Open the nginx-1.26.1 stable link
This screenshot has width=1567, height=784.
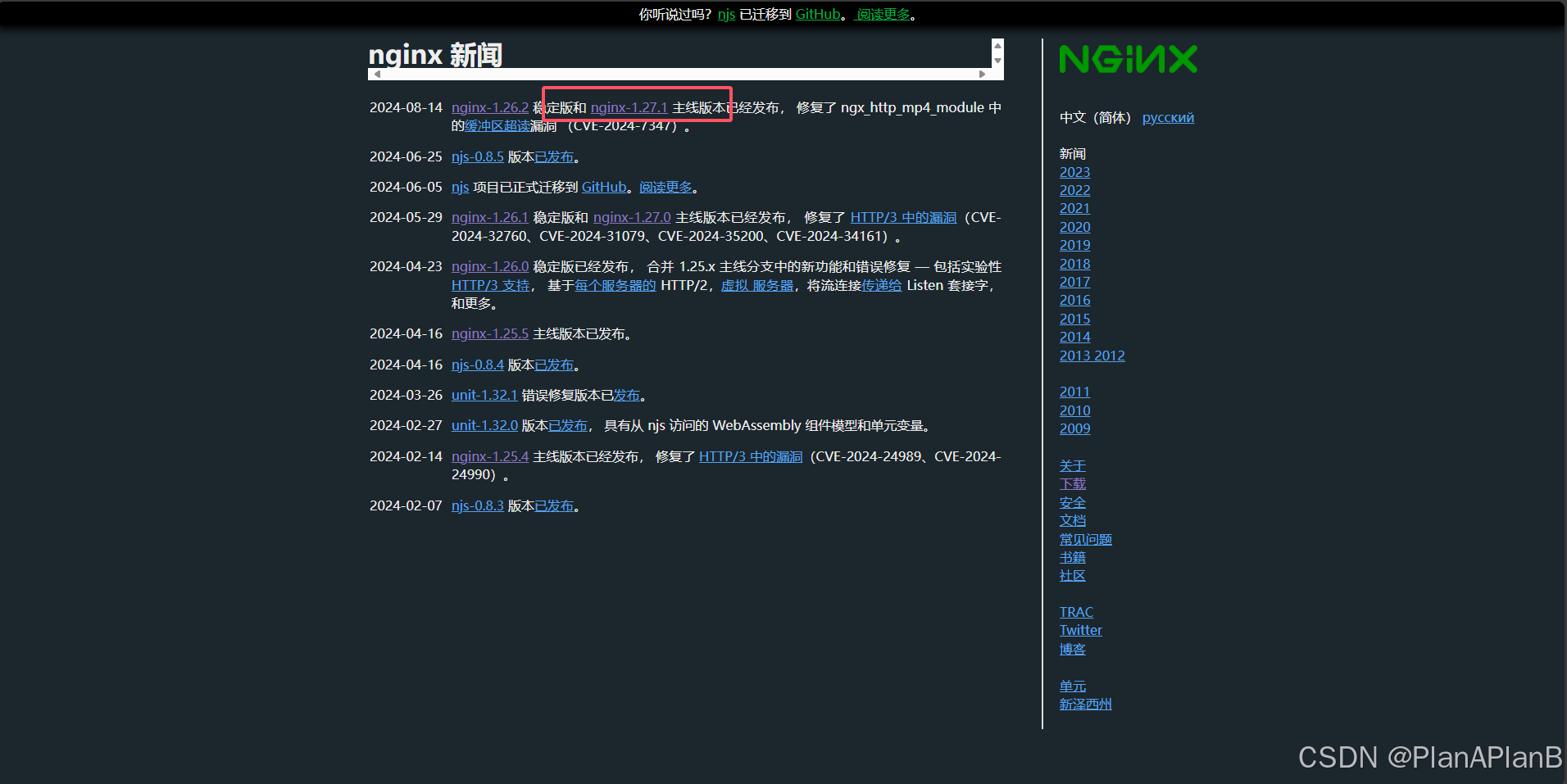click(490, 218)
